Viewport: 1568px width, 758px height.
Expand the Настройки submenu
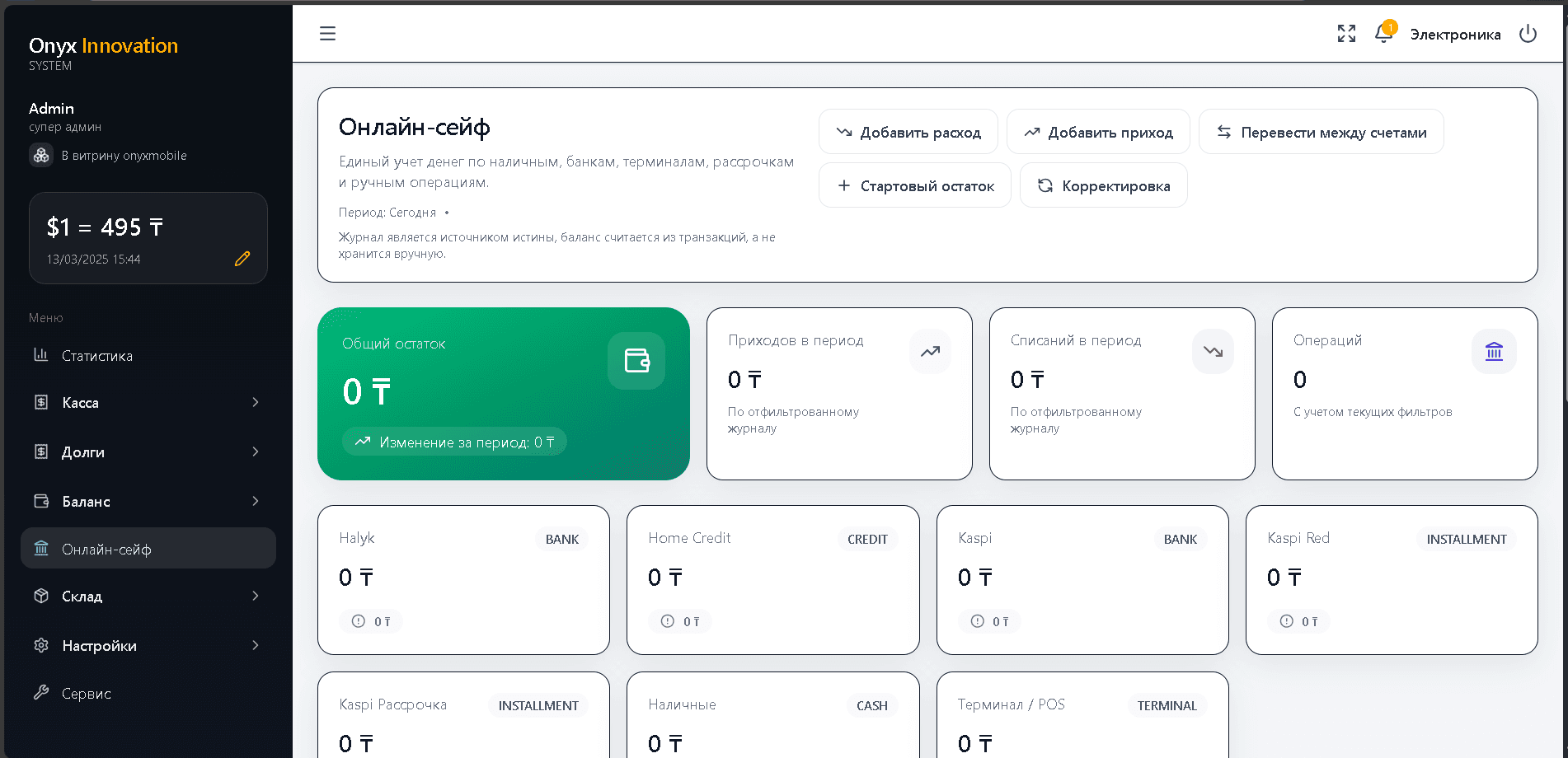100,645
